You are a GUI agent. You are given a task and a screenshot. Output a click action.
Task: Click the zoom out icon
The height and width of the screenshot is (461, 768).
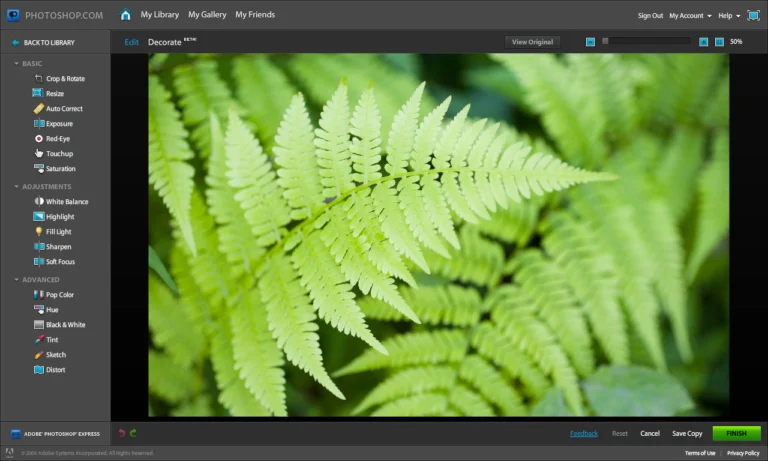[x=590, y=42]
